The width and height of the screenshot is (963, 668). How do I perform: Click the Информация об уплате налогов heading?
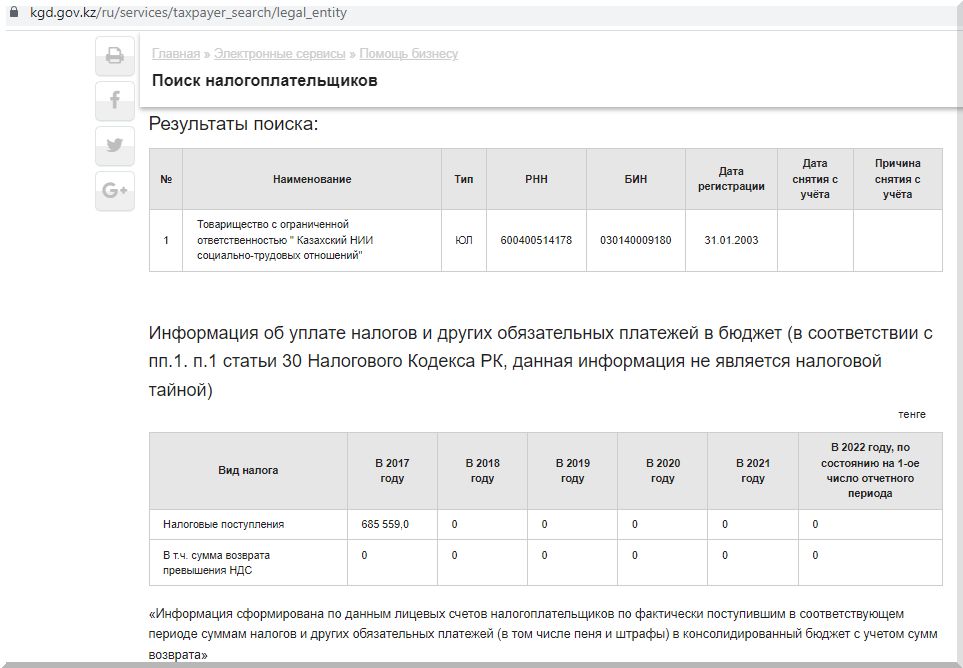pos(540,361)
